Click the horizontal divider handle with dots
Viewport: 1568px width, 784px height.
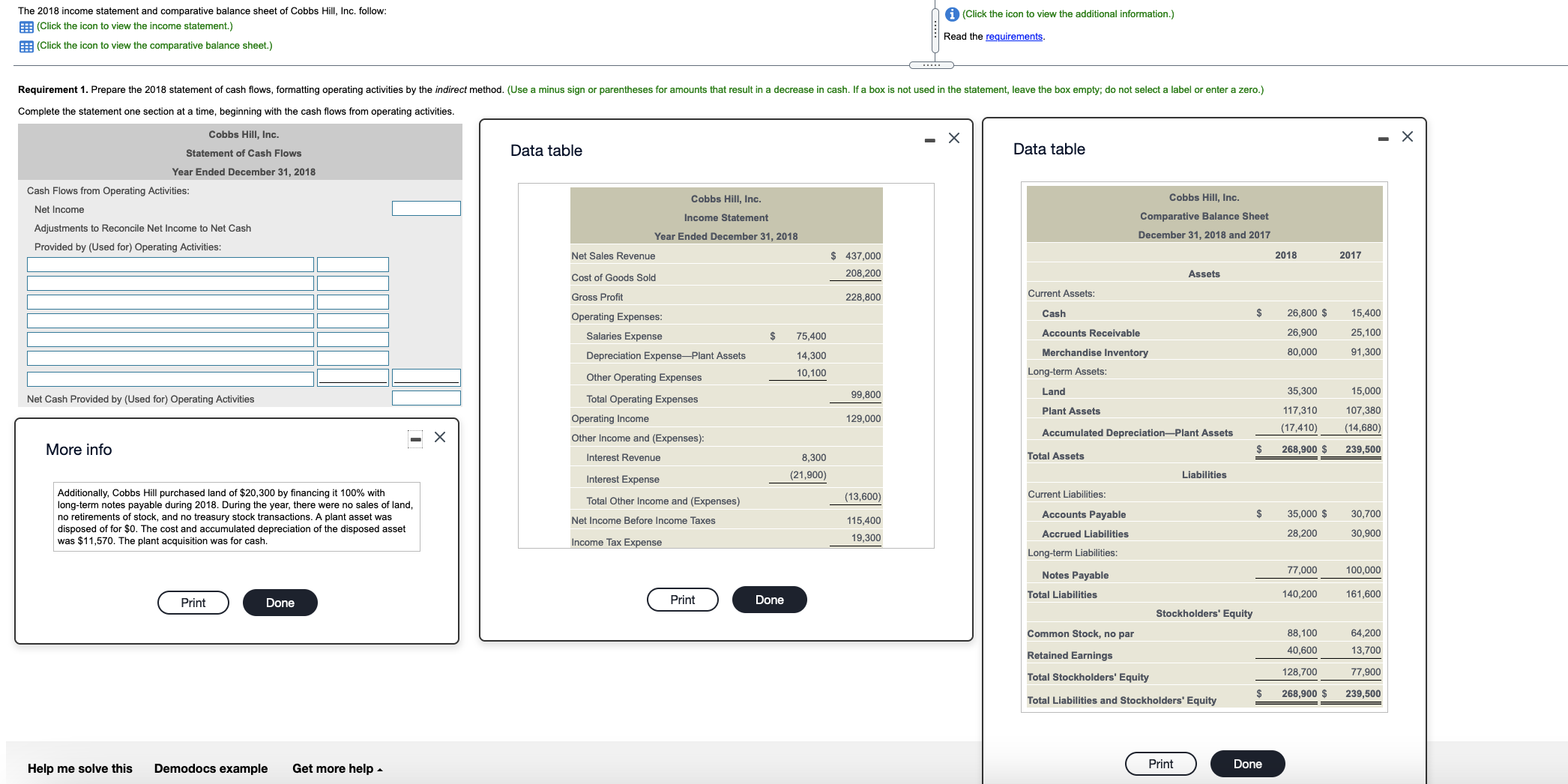tap(931, 65)
